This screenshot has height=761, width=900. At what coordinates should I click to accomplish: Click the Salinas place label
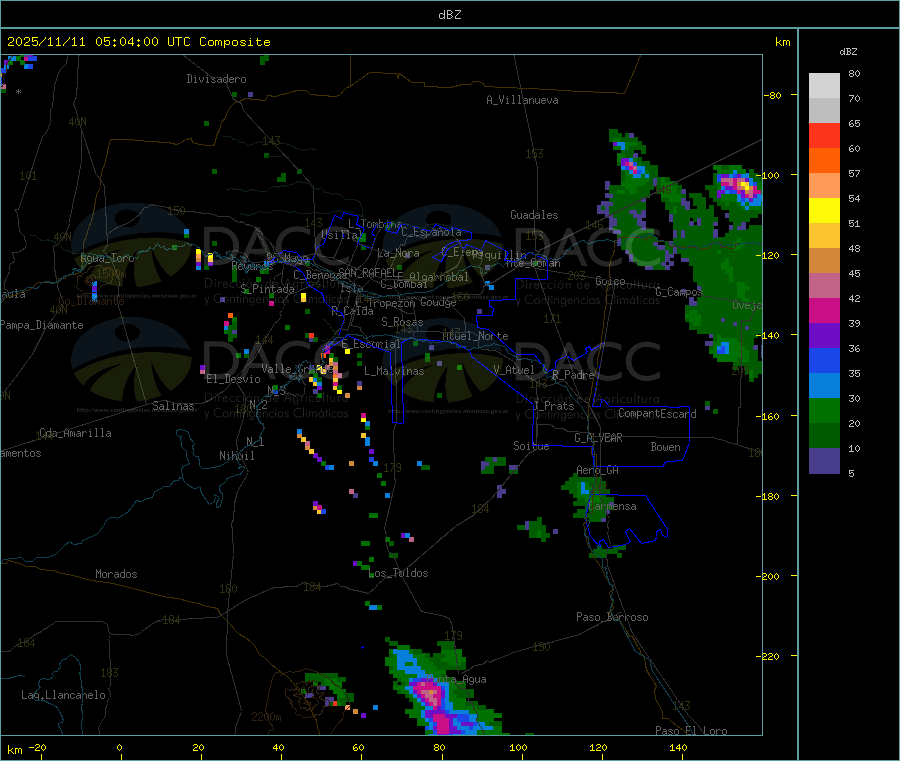click(x=173, y=406)
